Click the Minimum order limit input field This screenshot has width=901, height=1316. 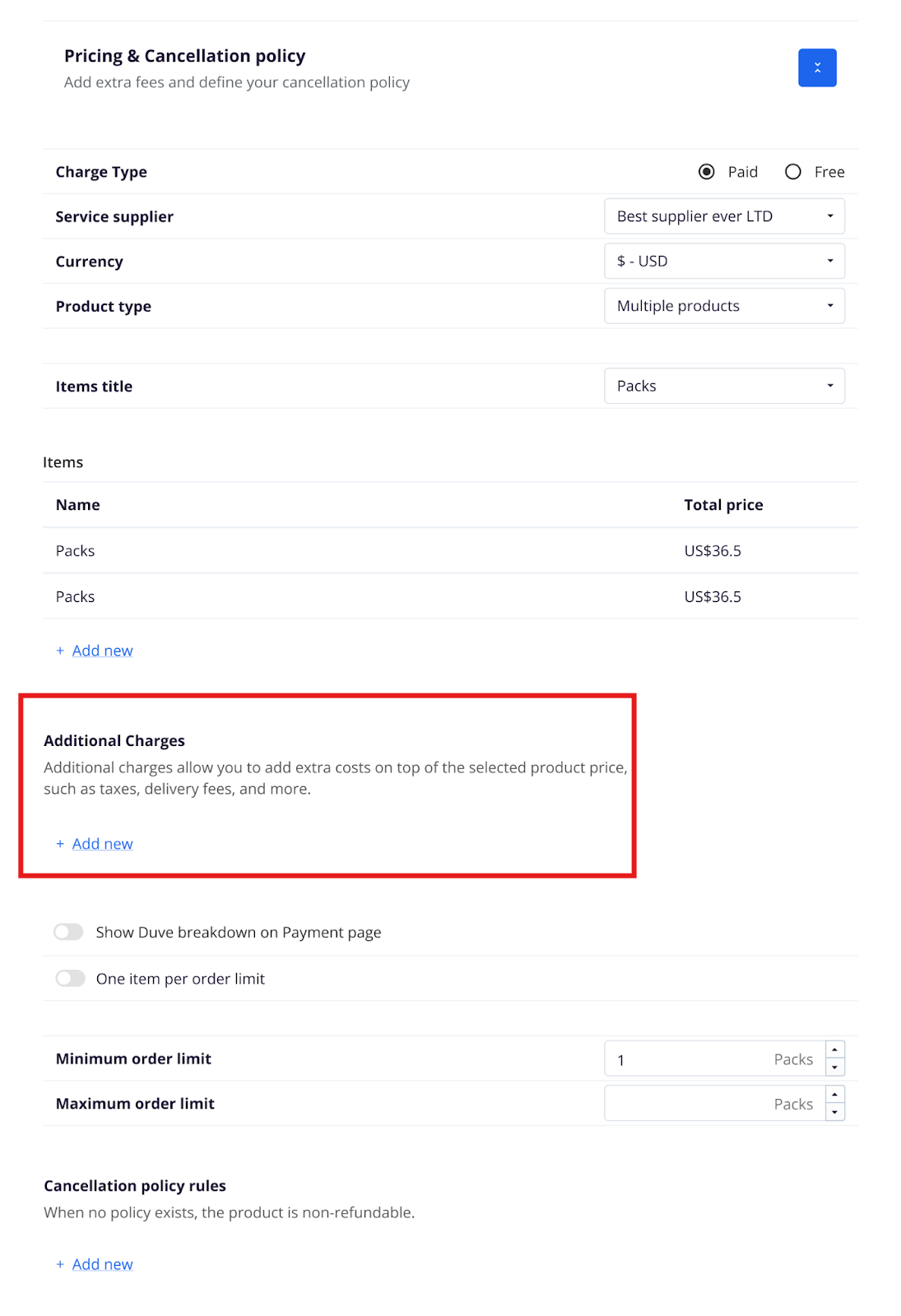[x=691, y=1059]
